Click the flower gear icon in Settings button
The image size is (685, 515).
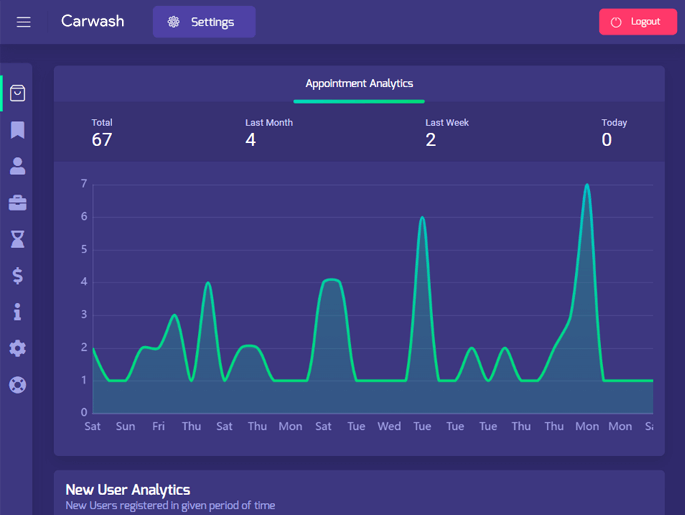tap(173, 22)
